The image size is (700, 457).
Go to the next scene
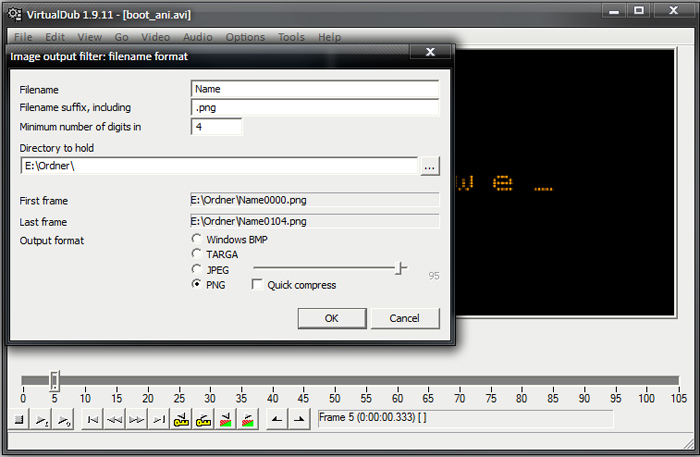tap(248, 420)
